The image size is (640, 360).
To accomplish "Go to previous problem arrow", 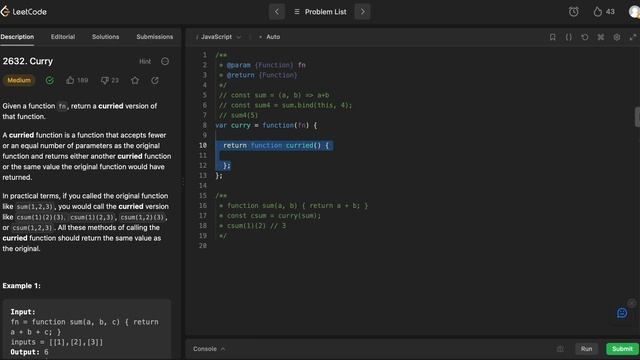I will (x=277, y=12).
